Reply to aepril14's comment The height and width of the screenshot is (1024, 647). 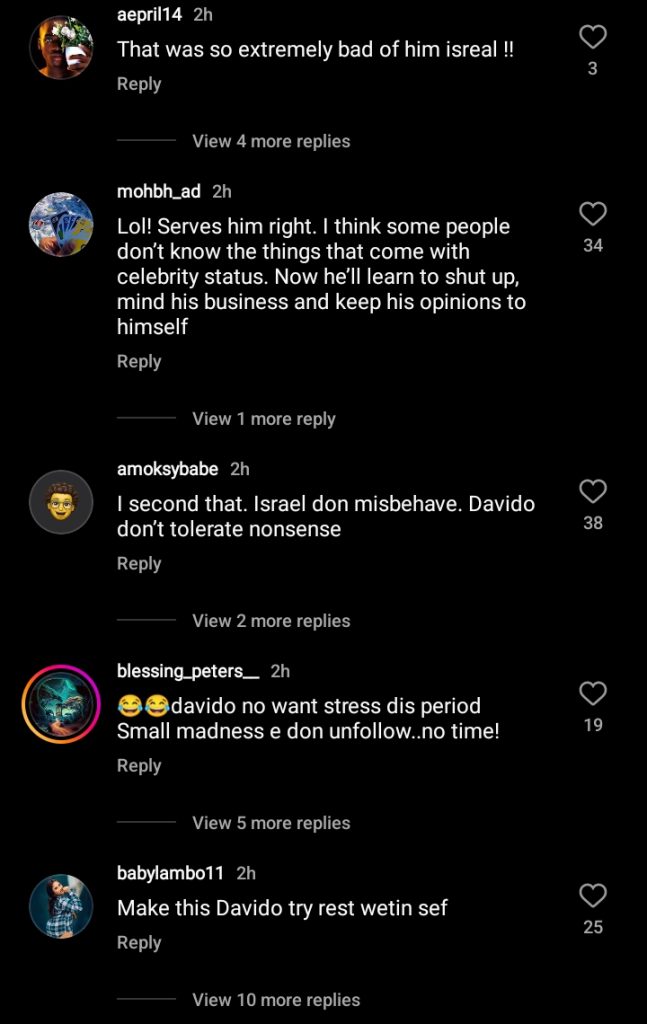pos(139,84)
